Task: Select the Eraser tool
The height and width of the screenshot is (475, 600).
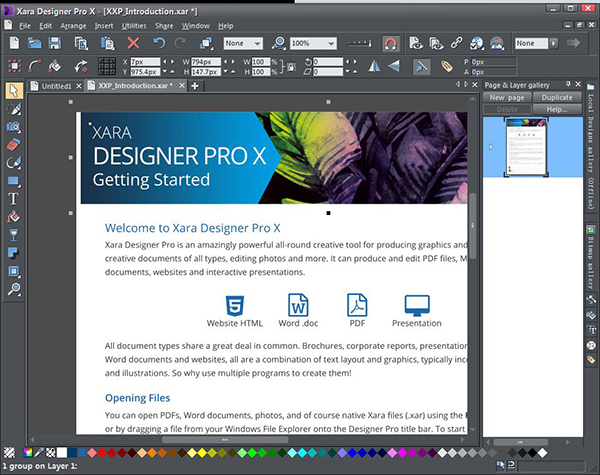Action: coord(14,145)
